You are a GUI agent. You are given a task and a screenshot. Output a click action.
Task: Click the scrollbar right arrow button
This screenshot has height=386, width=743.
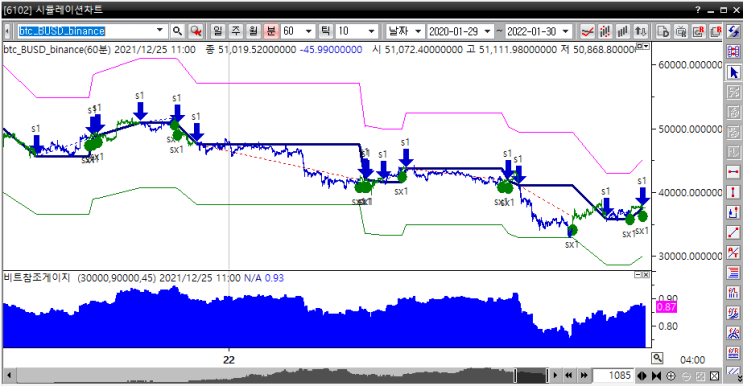pos(555,376)
